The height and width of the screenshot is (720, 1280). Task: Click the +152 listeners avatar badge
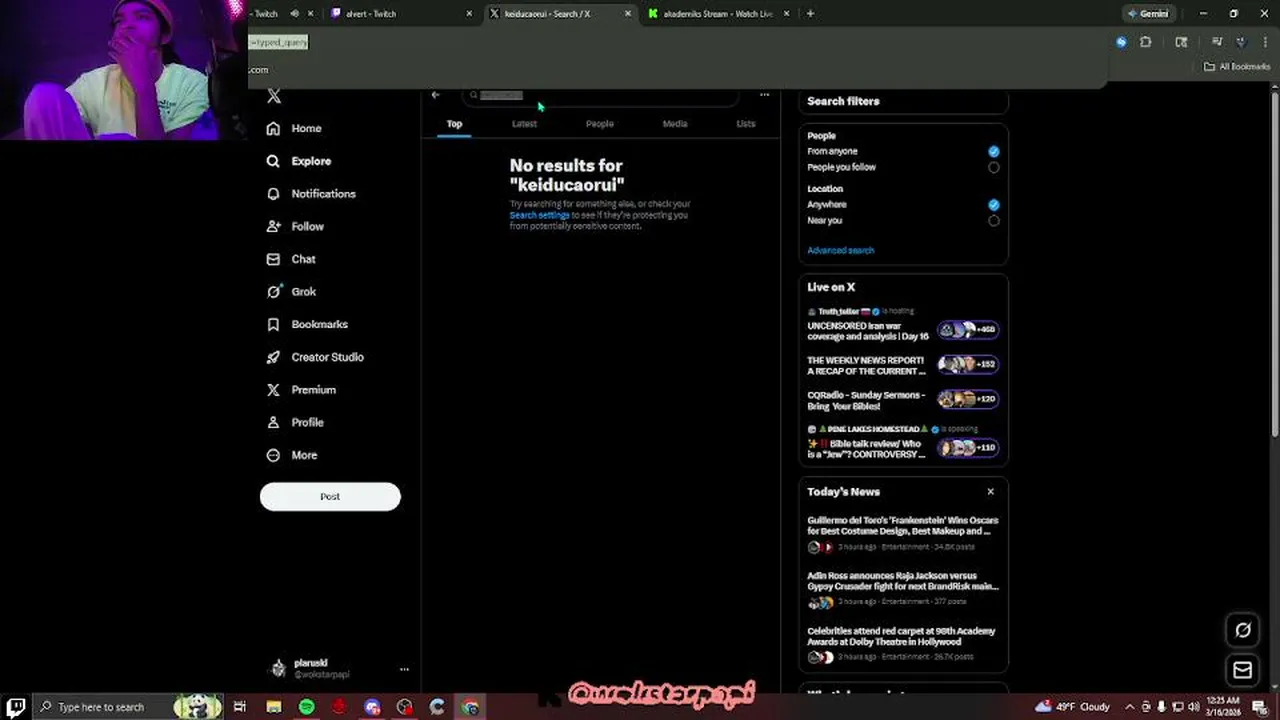[x=968, y=364]
